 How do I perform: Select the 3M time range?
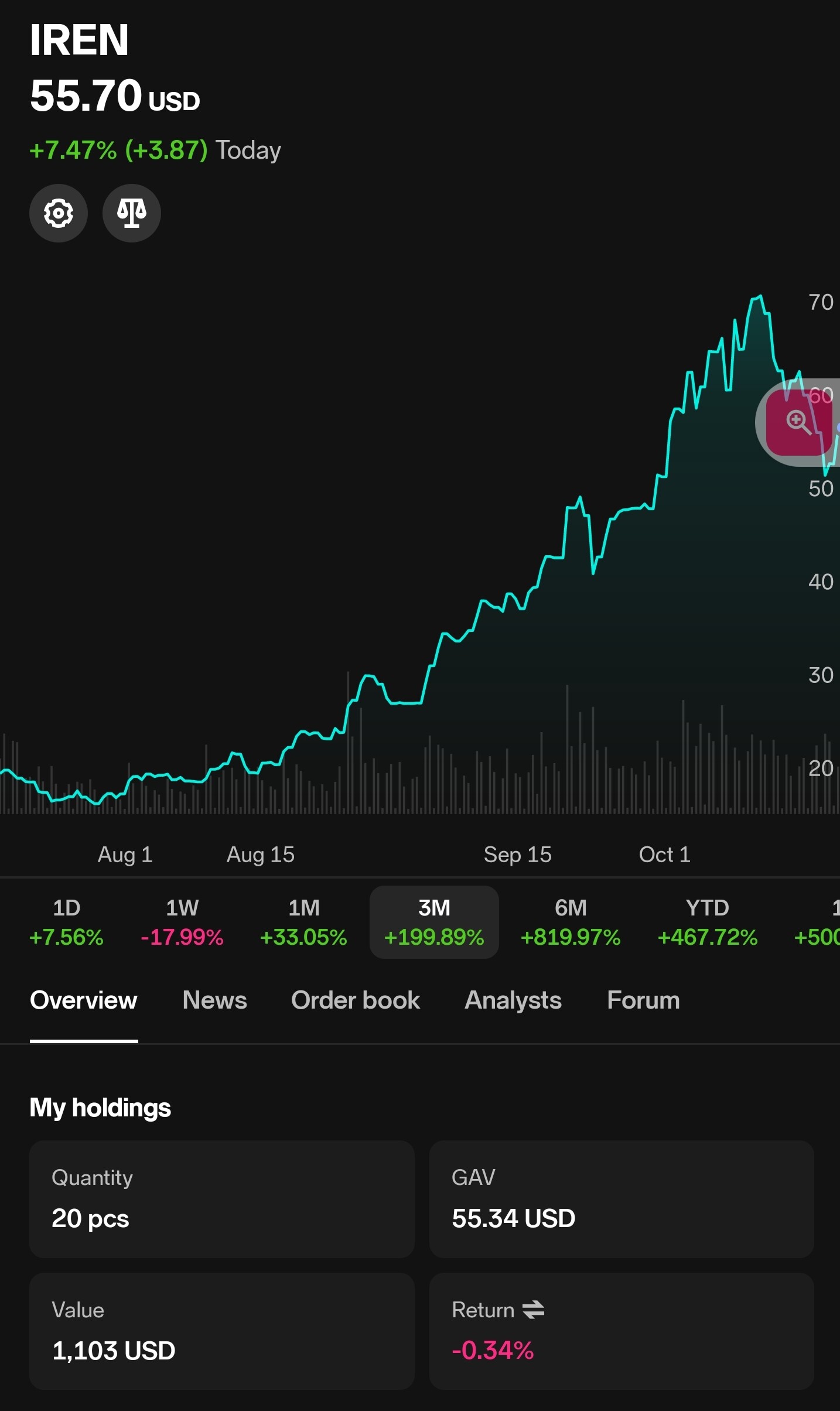pos(434,922)
